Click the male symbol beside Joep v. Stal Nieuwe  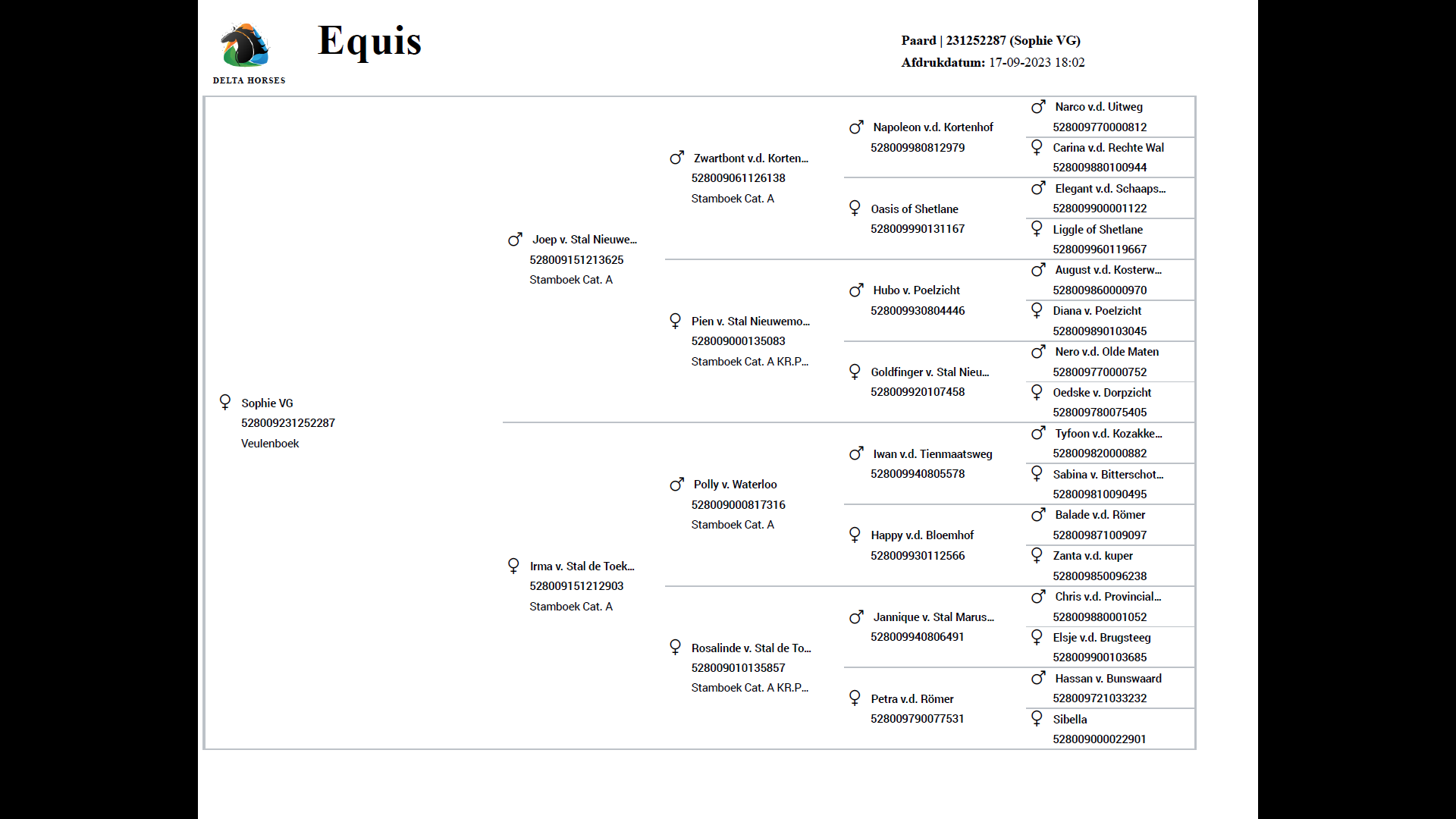[x=515, y=239]
